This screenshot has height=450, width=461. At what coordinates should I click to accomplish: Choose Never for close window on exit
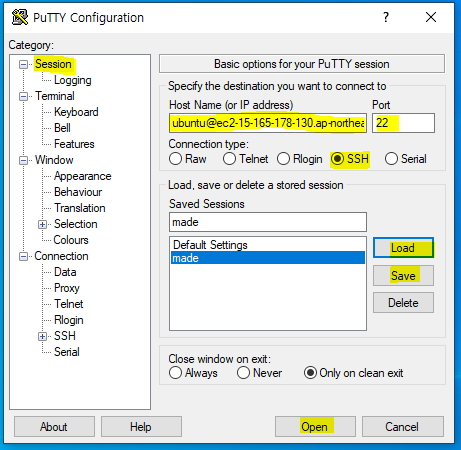point(260,373)
